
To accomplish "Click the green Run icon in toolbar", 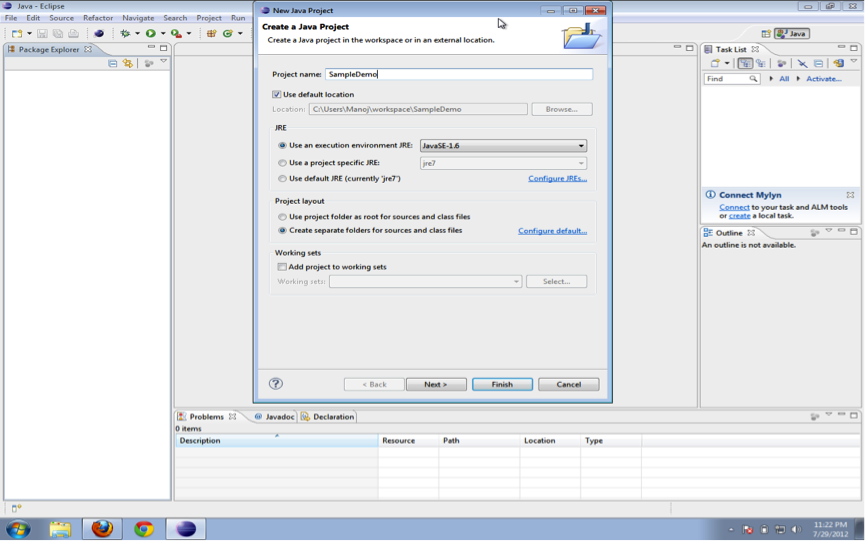I will (151, 34).
